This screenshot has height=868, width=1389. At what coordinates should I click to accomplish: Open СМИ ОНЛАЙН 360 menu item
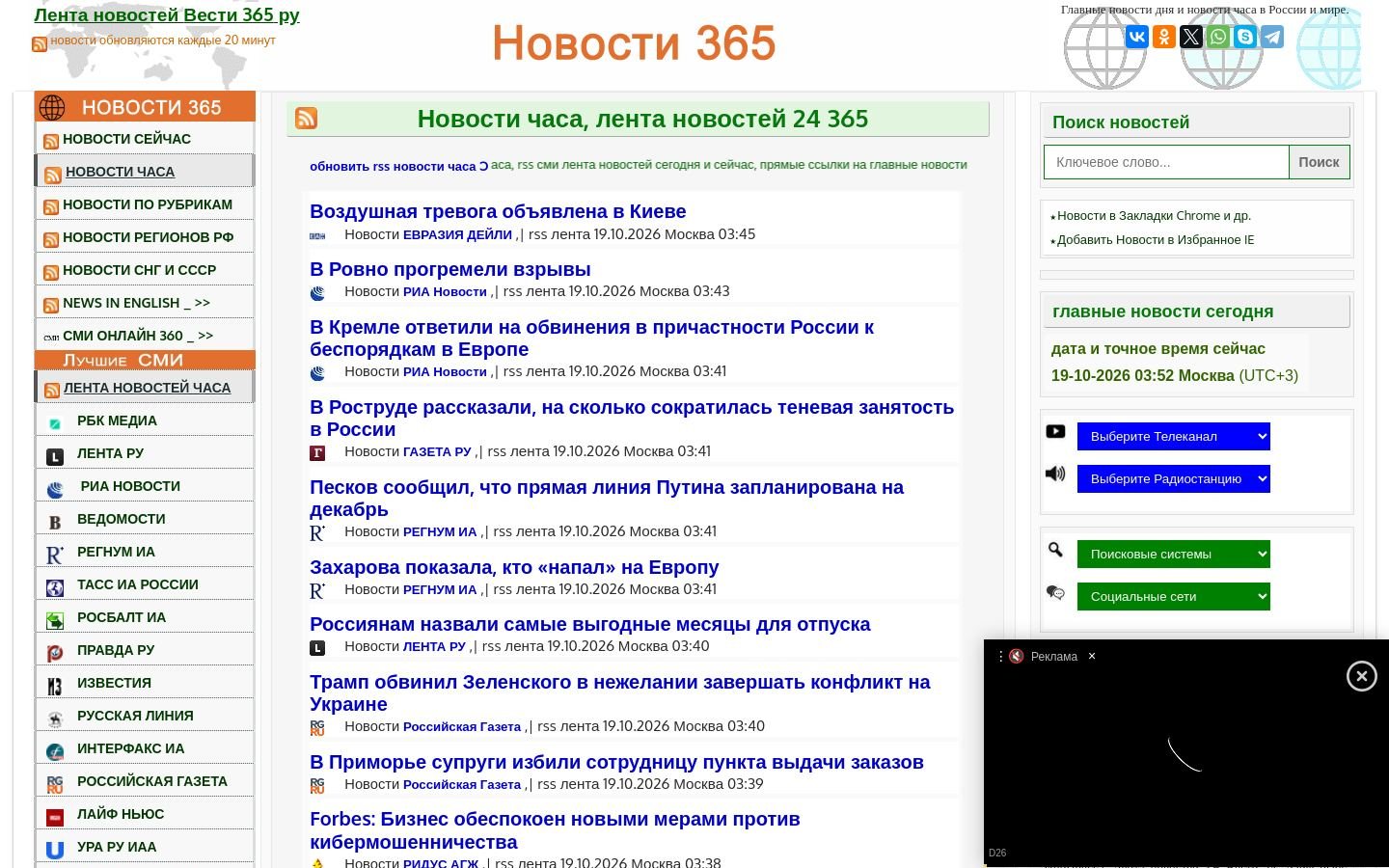pos(145,336)
